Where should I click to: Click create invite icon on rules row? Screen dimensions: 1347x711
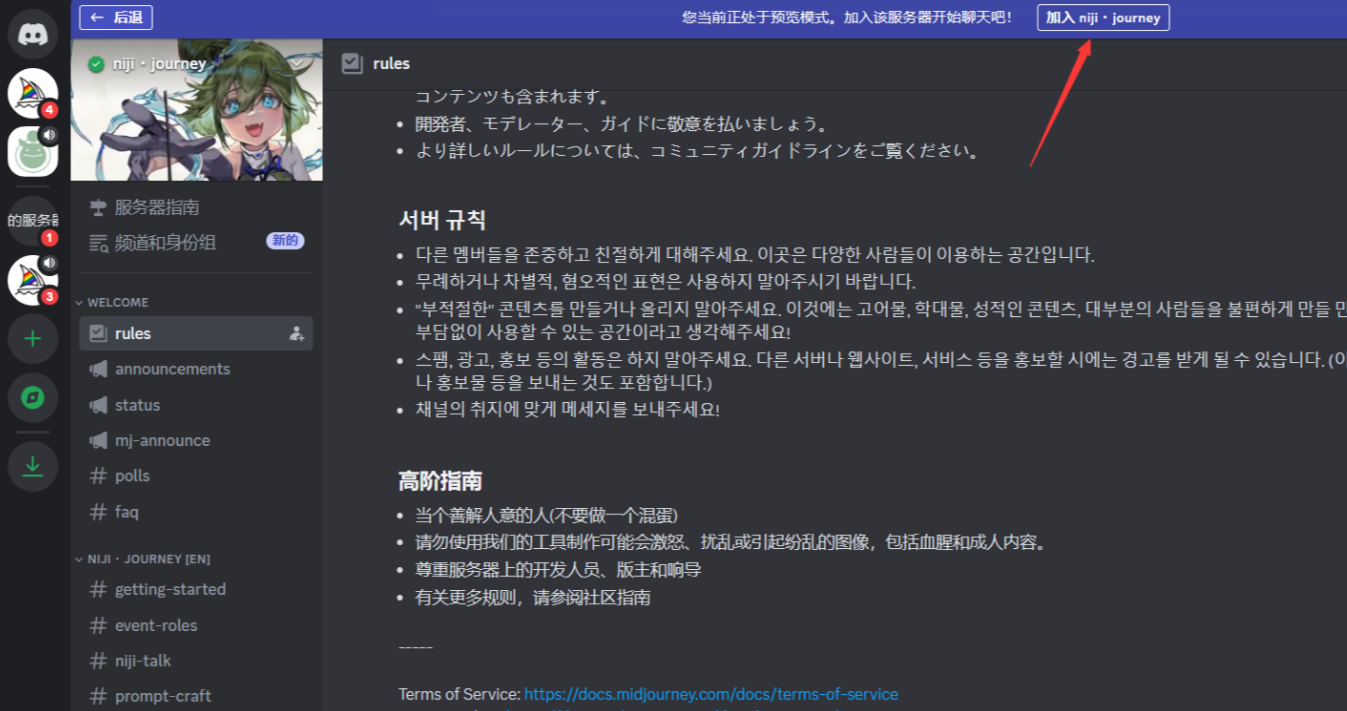(296, 334)
